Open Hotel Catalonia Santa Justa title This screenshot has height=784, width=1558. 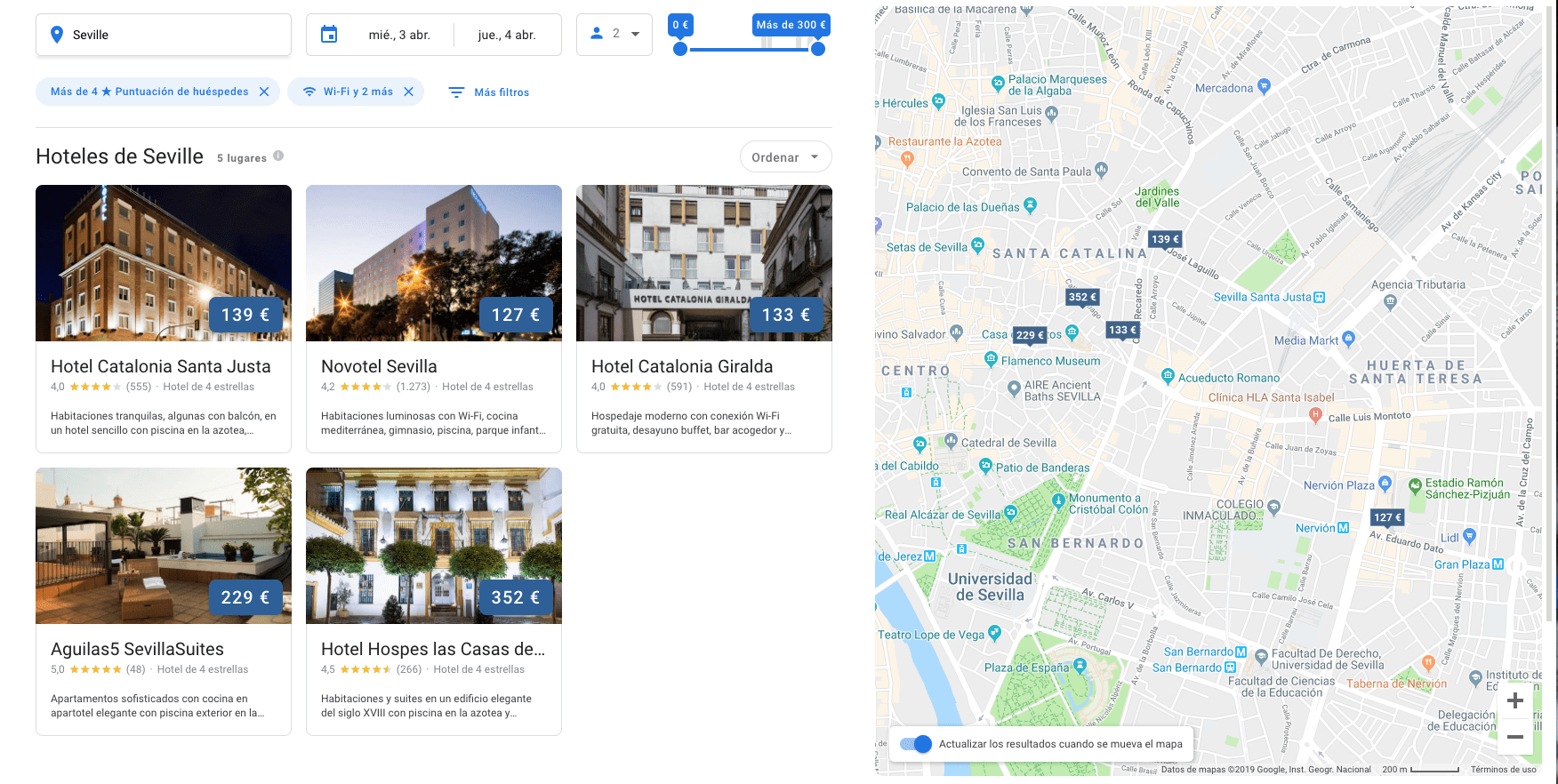point(161,366)
